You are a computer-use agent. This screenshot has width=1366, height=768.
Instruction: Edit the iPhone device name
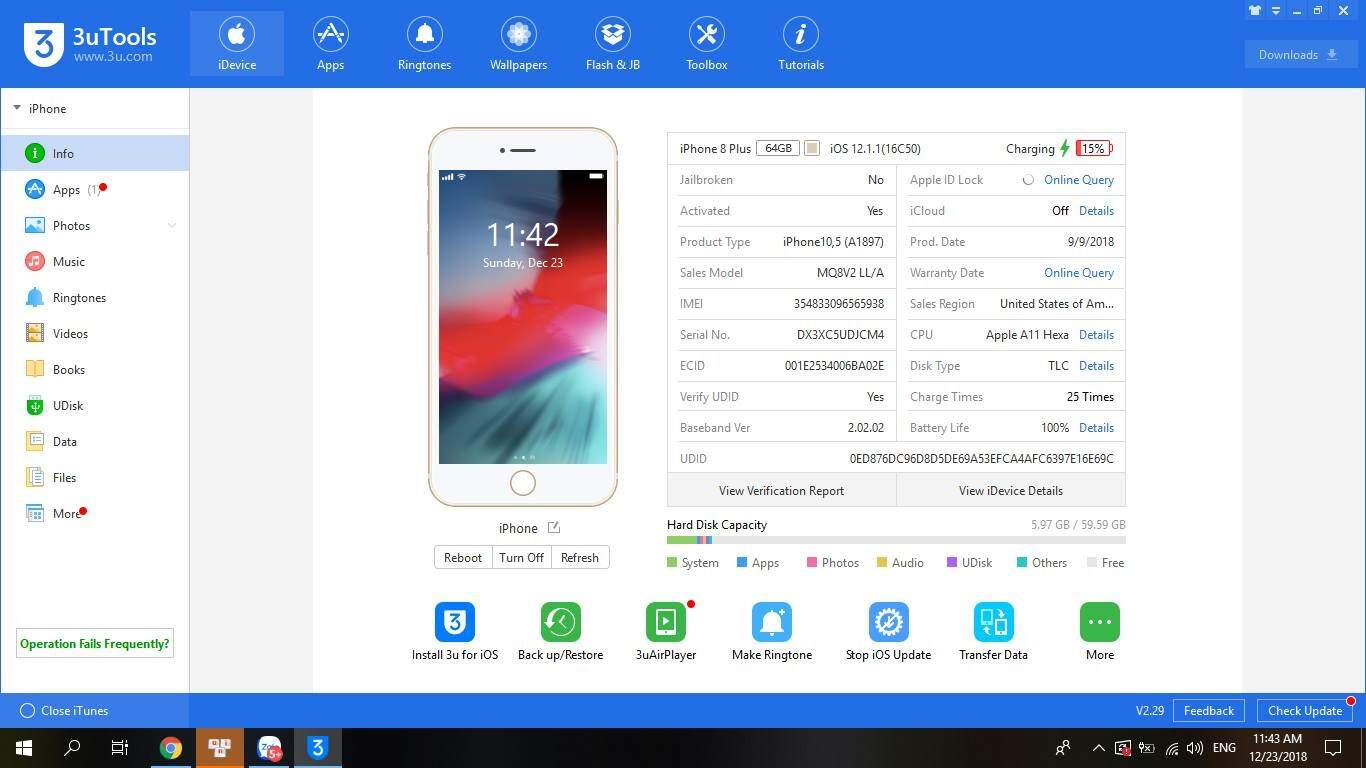[x=554, y=528]
